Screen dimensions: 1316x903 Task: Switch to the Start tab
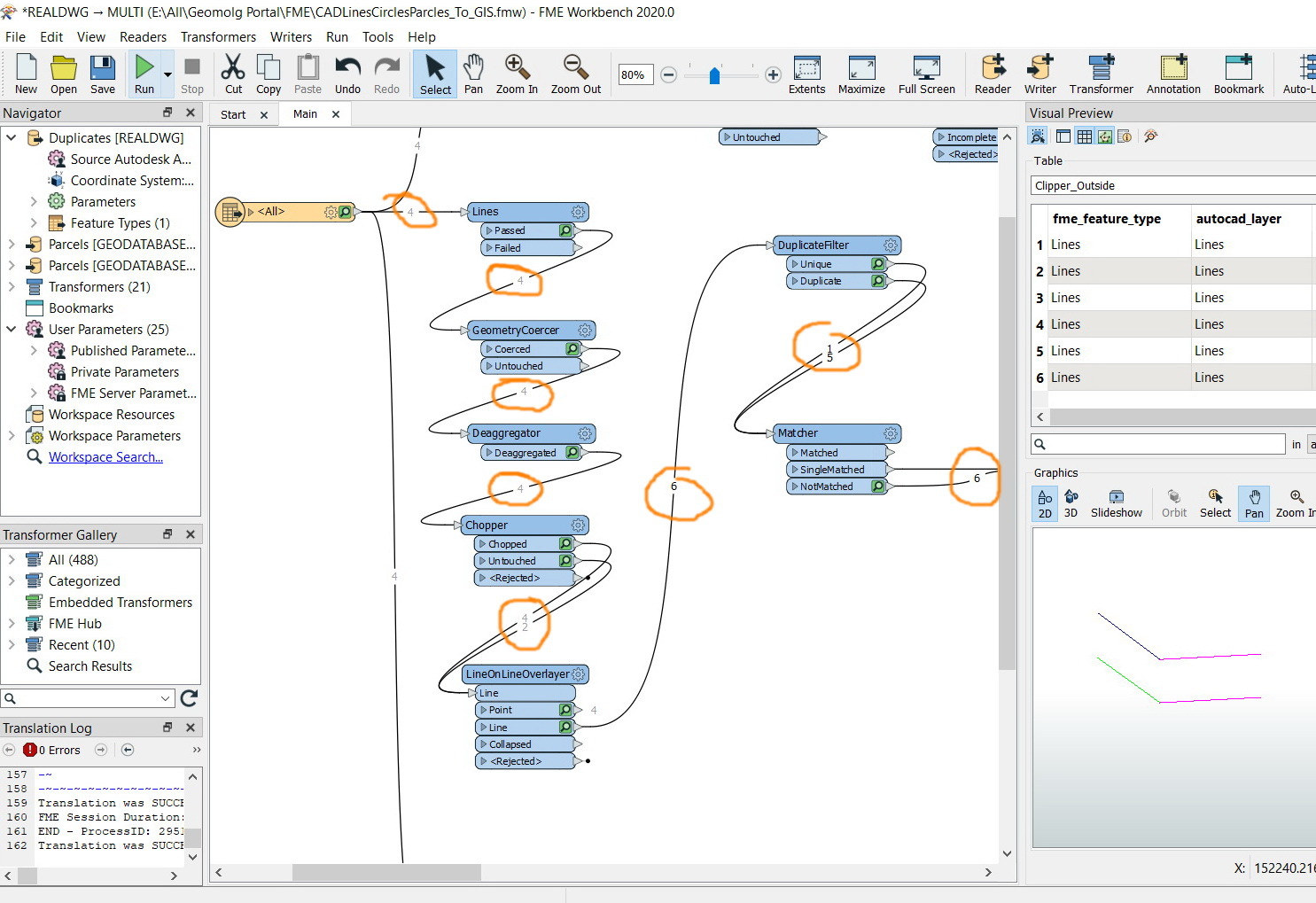click(x=233, y=114)
